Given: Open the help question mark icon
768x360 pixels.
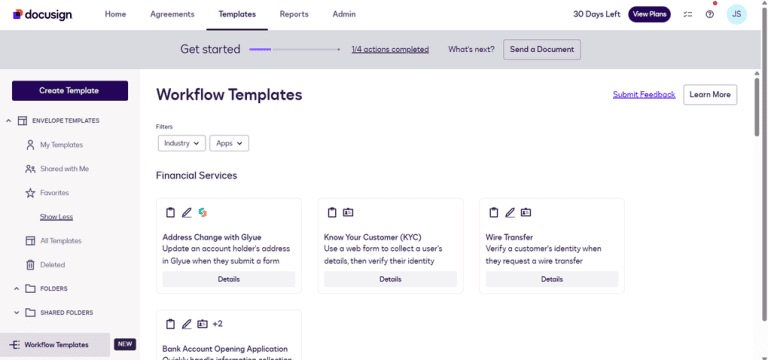Looking at the screenshot, I should pos(709,14).
